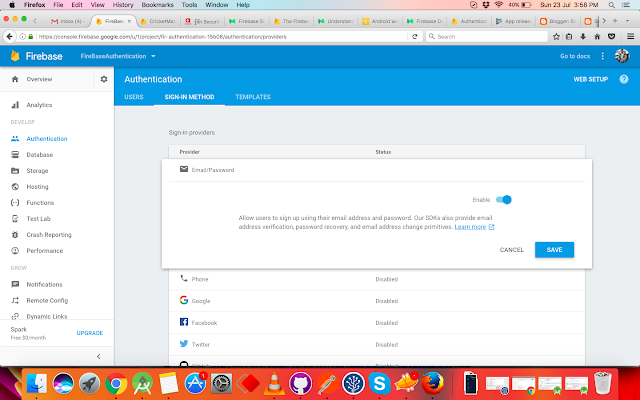Open the Firefox History menu

coord(123,5)
